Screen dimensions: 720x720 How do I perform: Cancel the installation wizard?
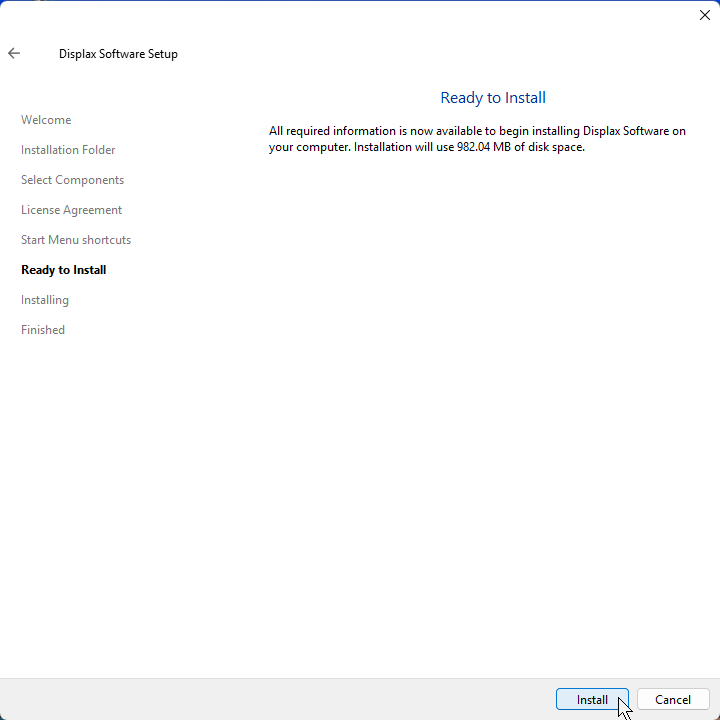(x=673, y=700)
